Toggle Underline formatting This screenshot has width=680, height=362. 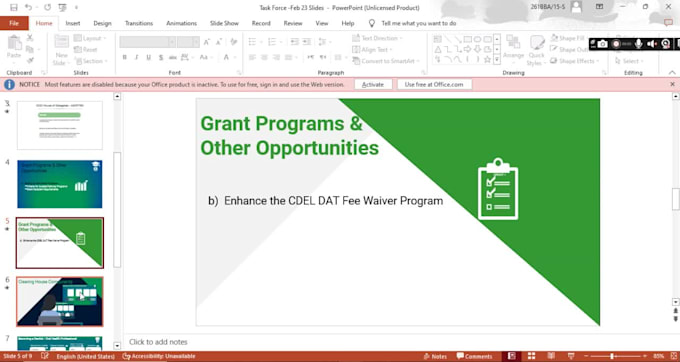pos(148,57)
